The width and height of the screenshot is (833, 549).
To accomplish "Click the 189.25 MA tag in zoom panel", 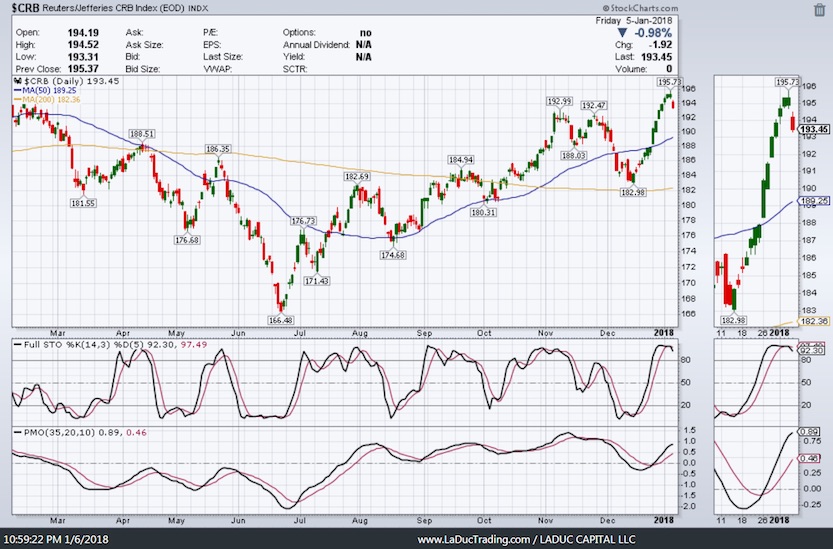I will [x=814, y=201].
